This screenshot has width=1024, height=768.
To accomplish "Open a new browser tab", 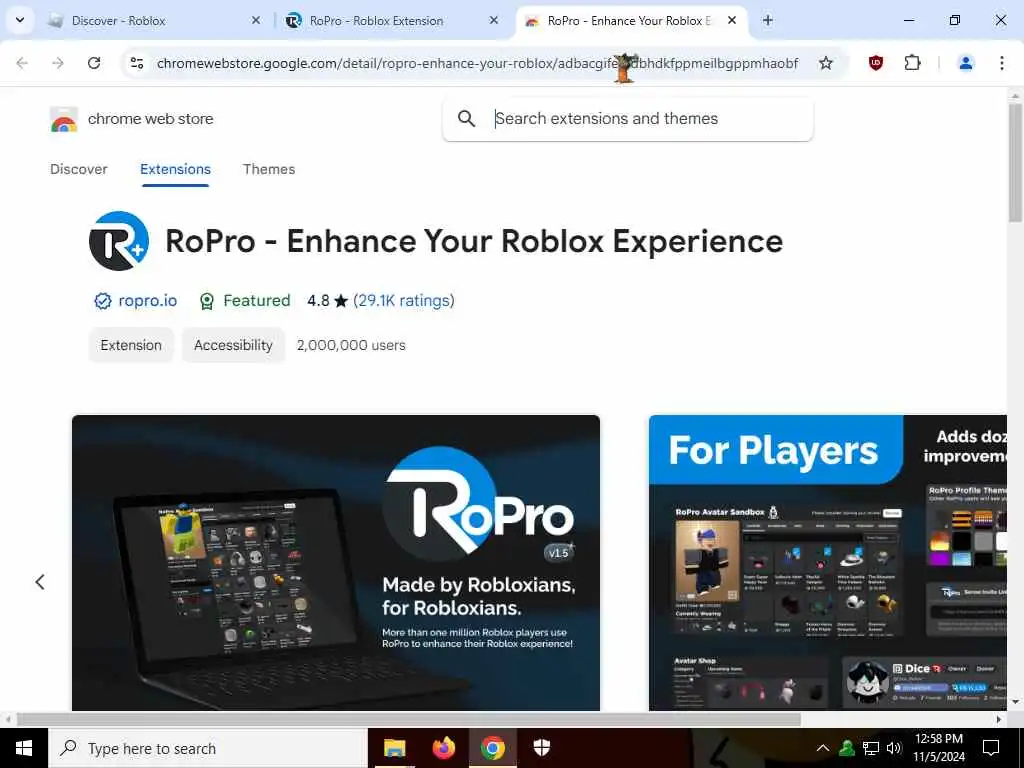I will click(768, 20).
